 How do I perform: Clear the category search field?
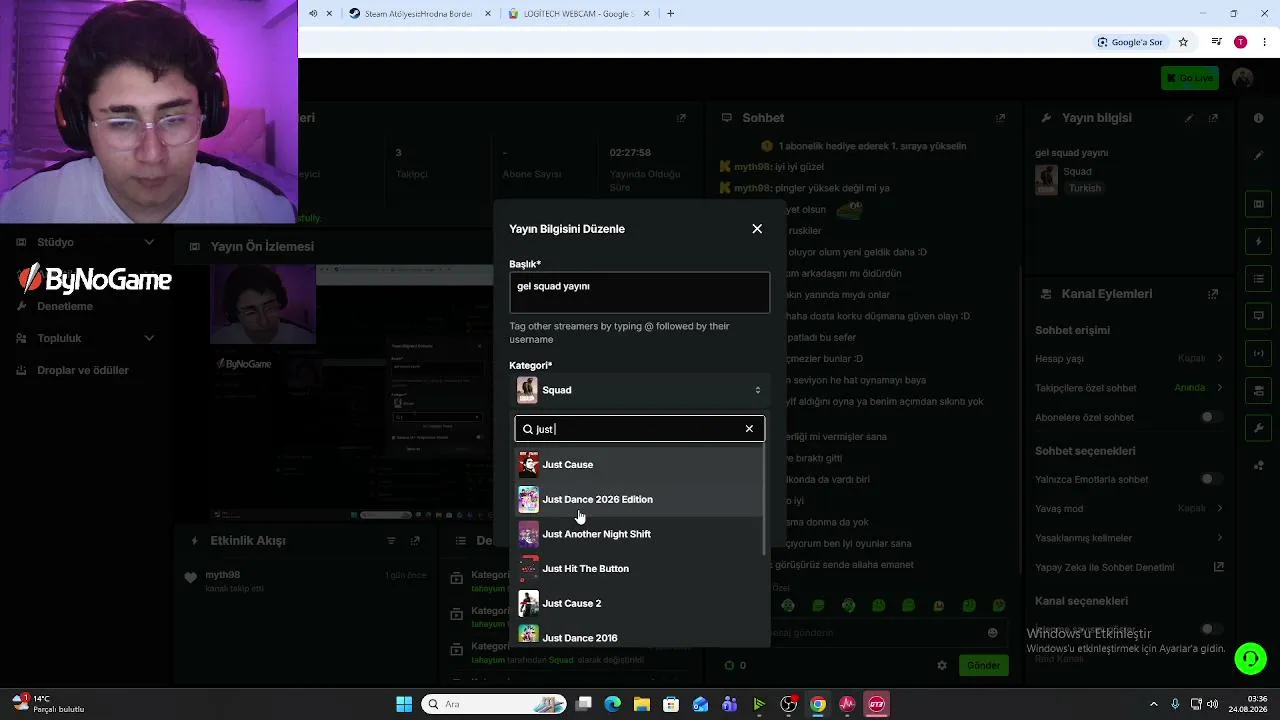tap(749, 429)
